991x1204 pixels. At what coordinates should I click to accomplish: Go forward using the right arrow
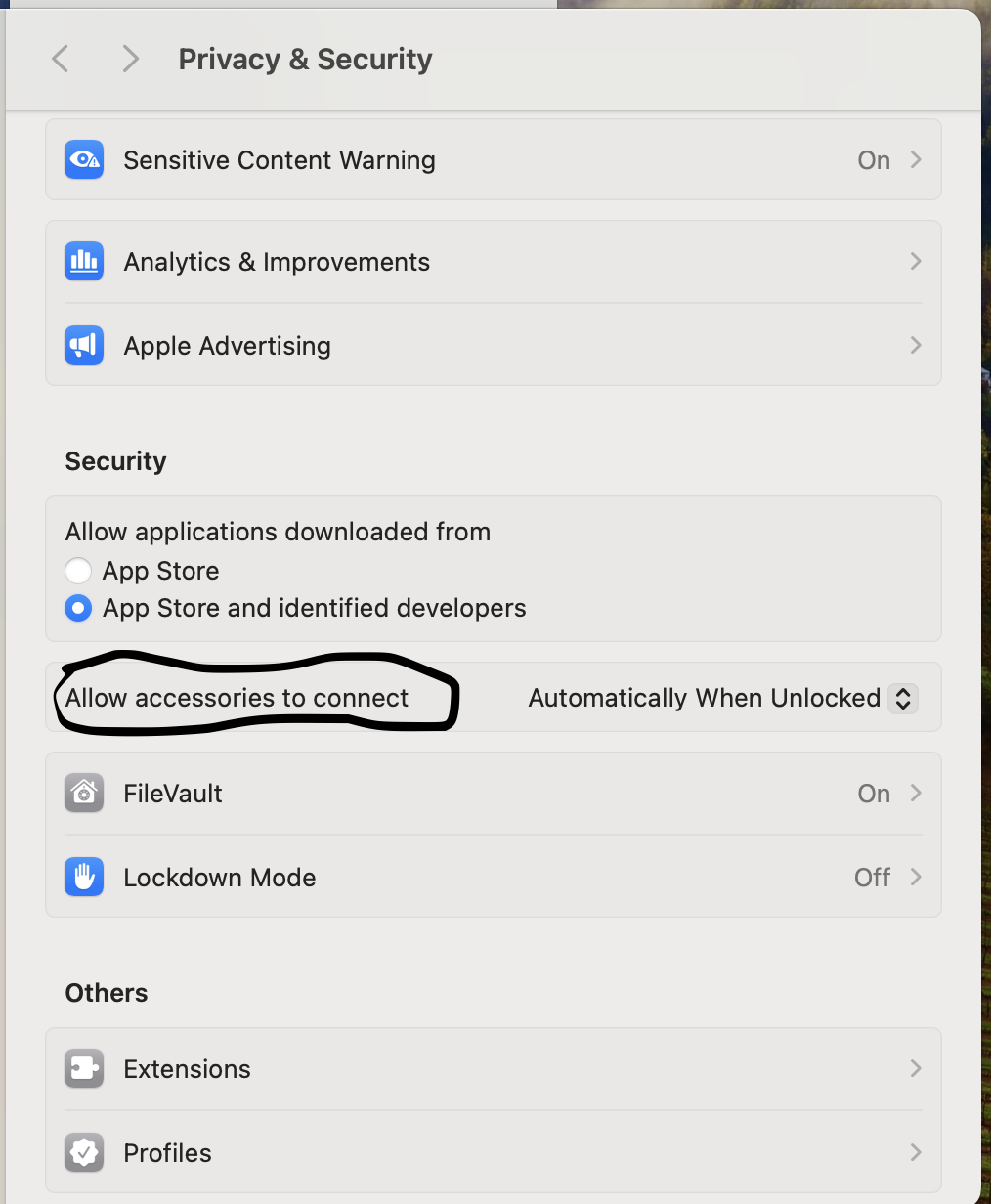point(130,59)
